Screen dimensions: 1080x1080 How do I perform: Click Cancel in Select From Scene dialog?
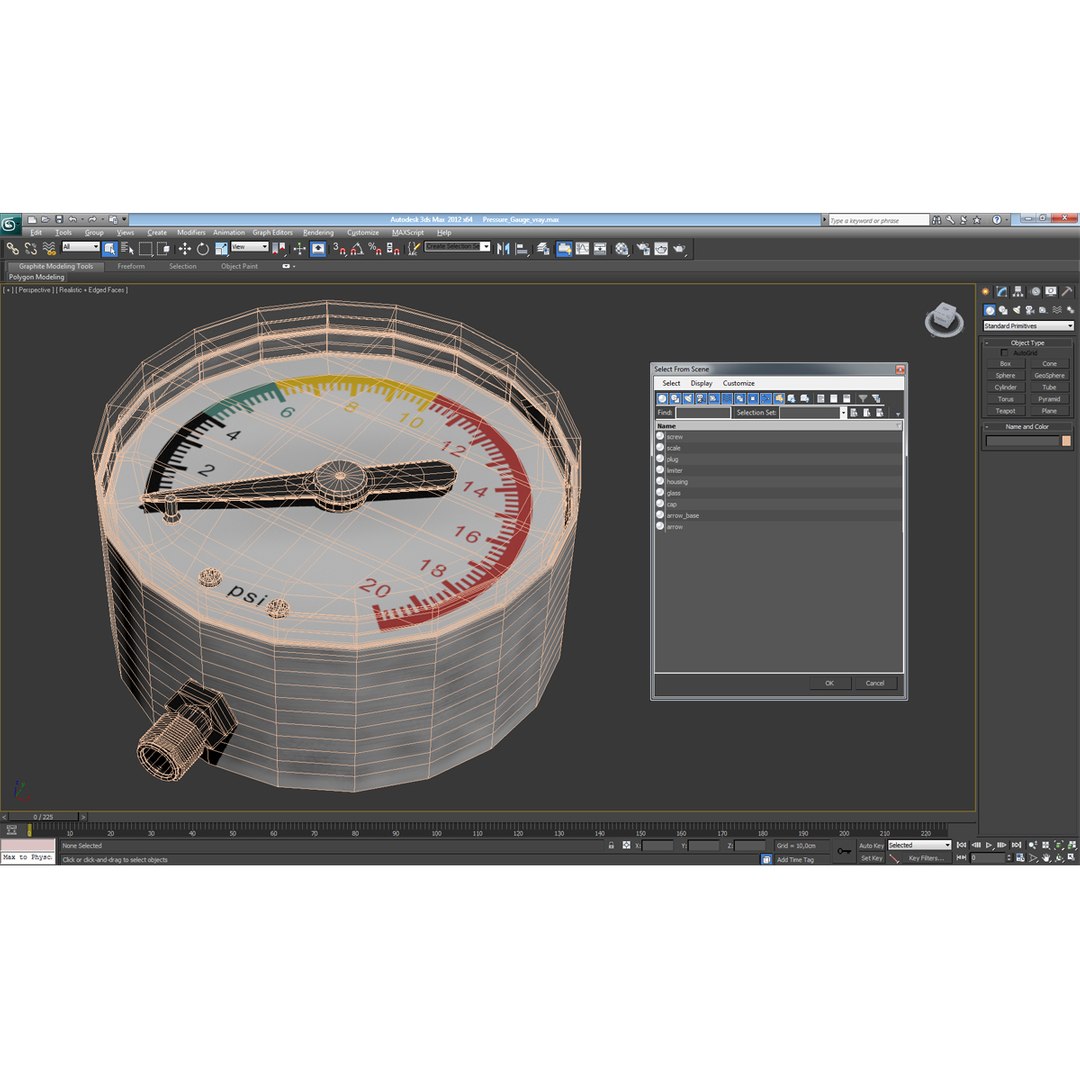point(875,683)
